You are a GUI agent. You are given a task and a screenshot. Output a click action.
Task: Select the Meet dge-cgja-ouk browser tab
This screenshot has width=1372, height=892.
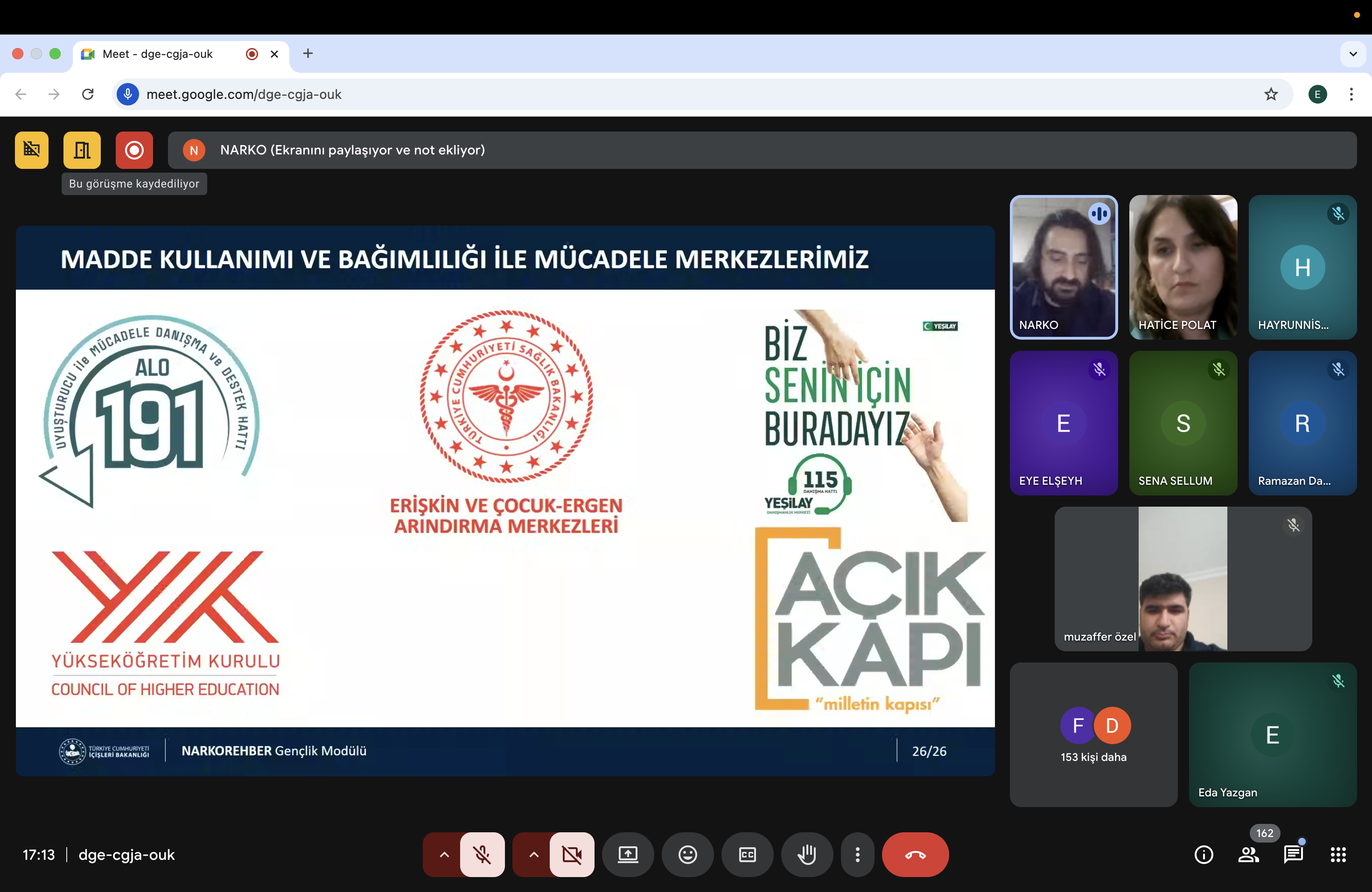point(158,54)
